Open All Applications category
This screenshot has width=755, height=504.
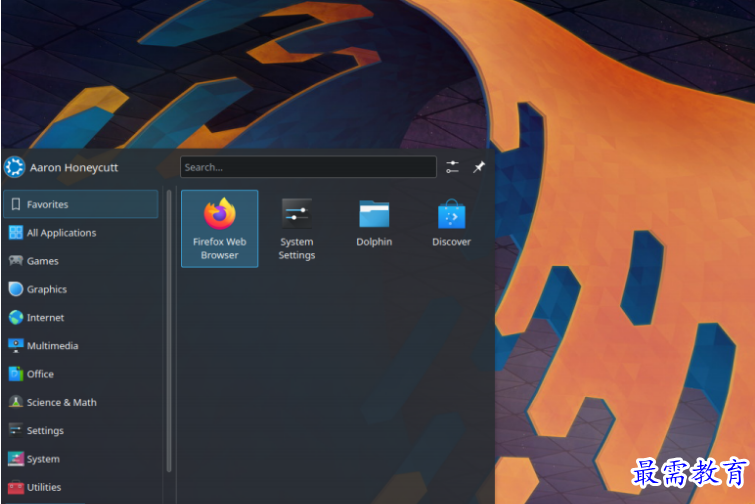[x=81, y=233]
